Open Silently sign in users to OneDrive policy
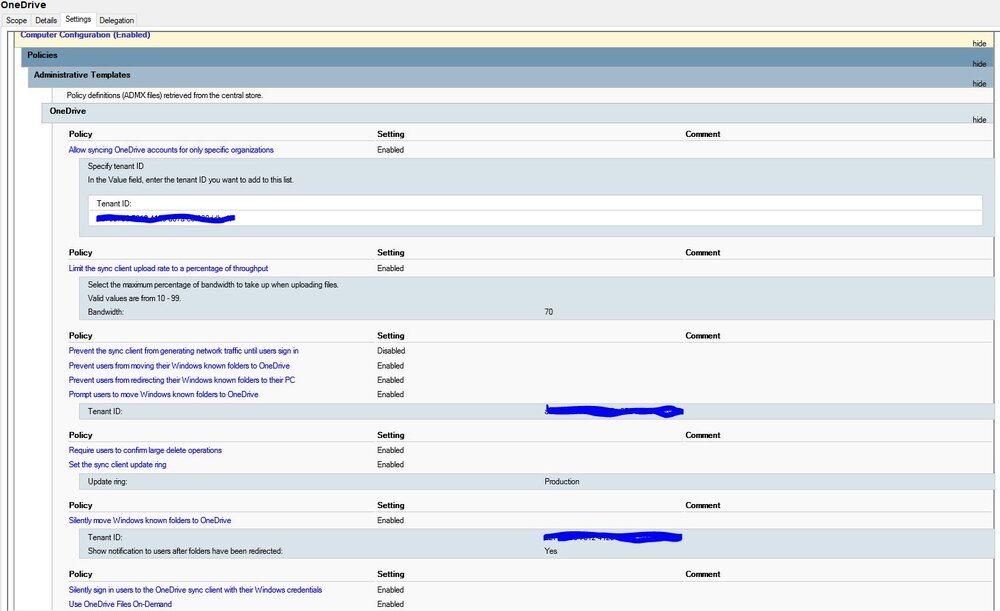 click(x=195, y=590)
